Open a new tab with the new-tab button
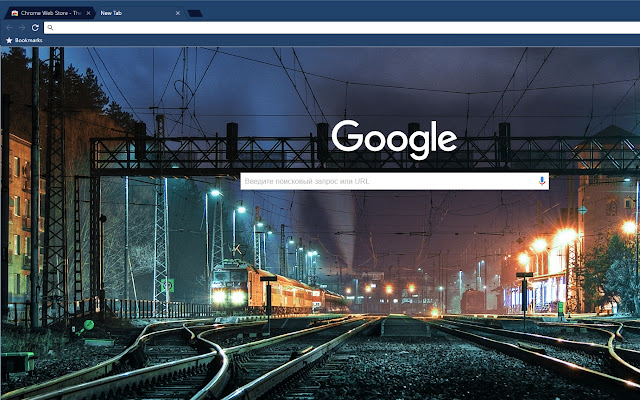640x400 pixels. pyautogui.click(x=195, y=13)
